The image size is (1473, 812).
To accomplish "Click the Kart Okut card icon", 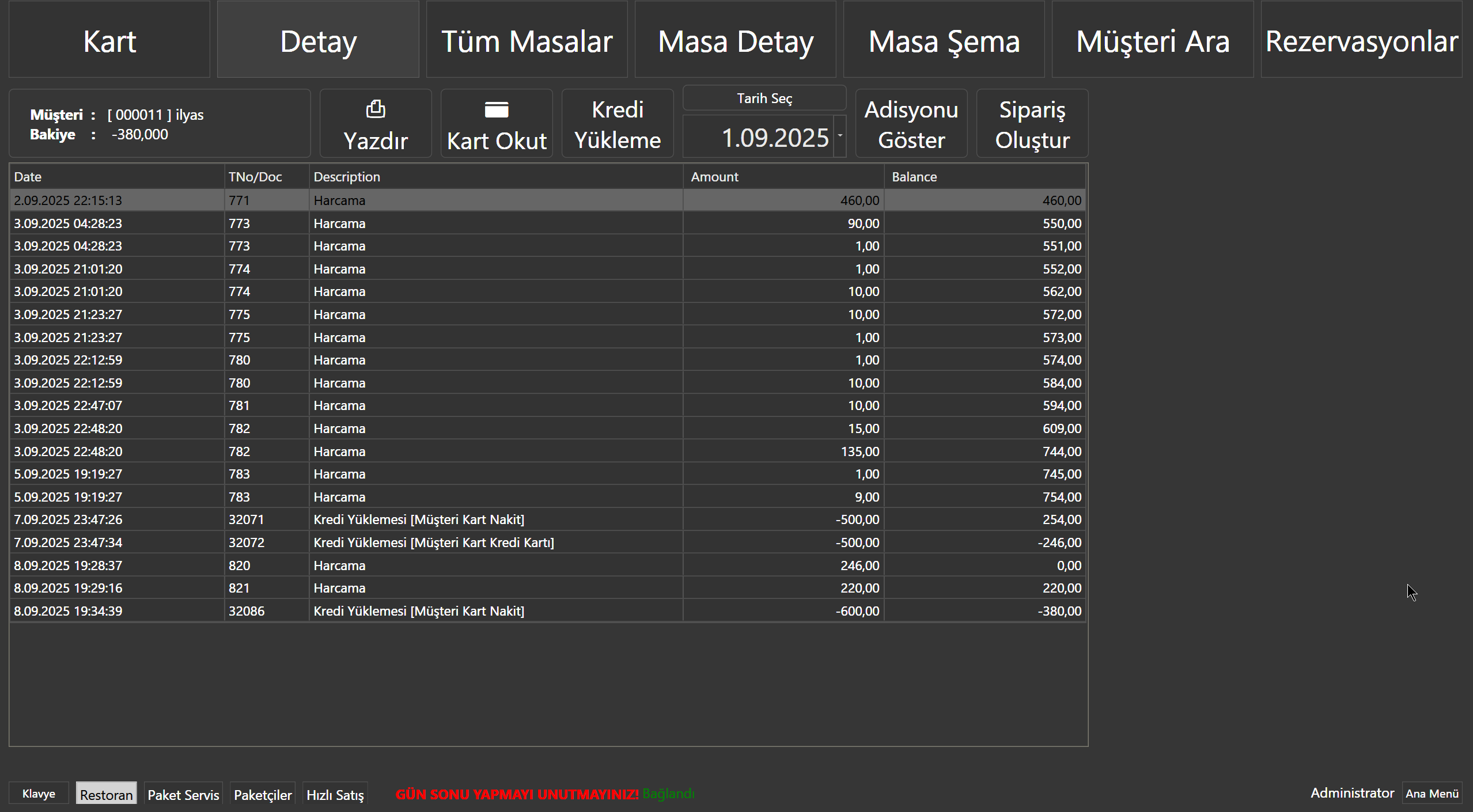I will coord(496,109).
